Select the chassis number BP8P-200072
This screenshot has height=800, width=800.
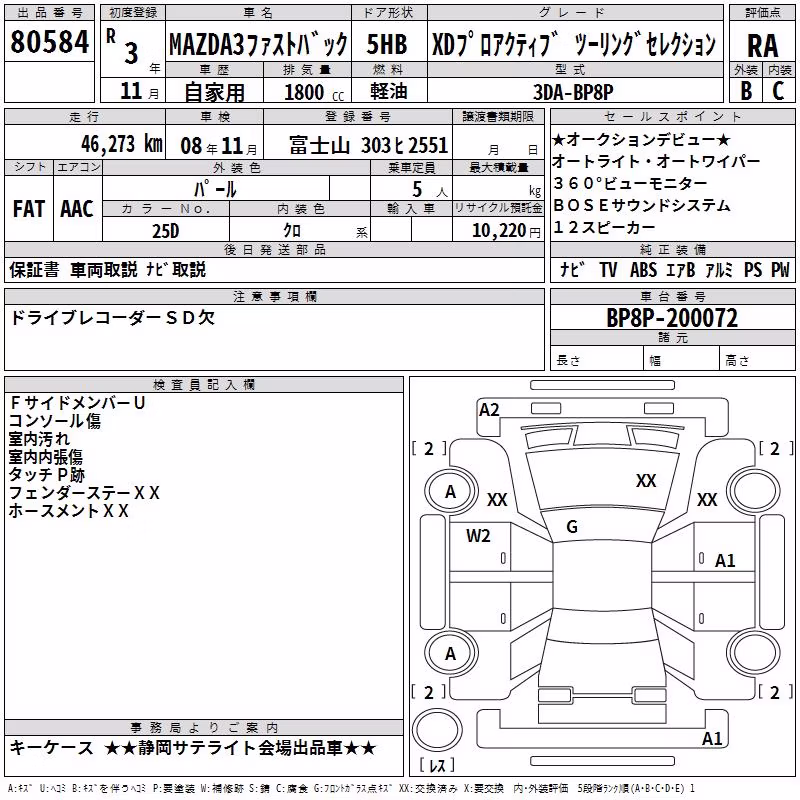click(x=672, y=318)
